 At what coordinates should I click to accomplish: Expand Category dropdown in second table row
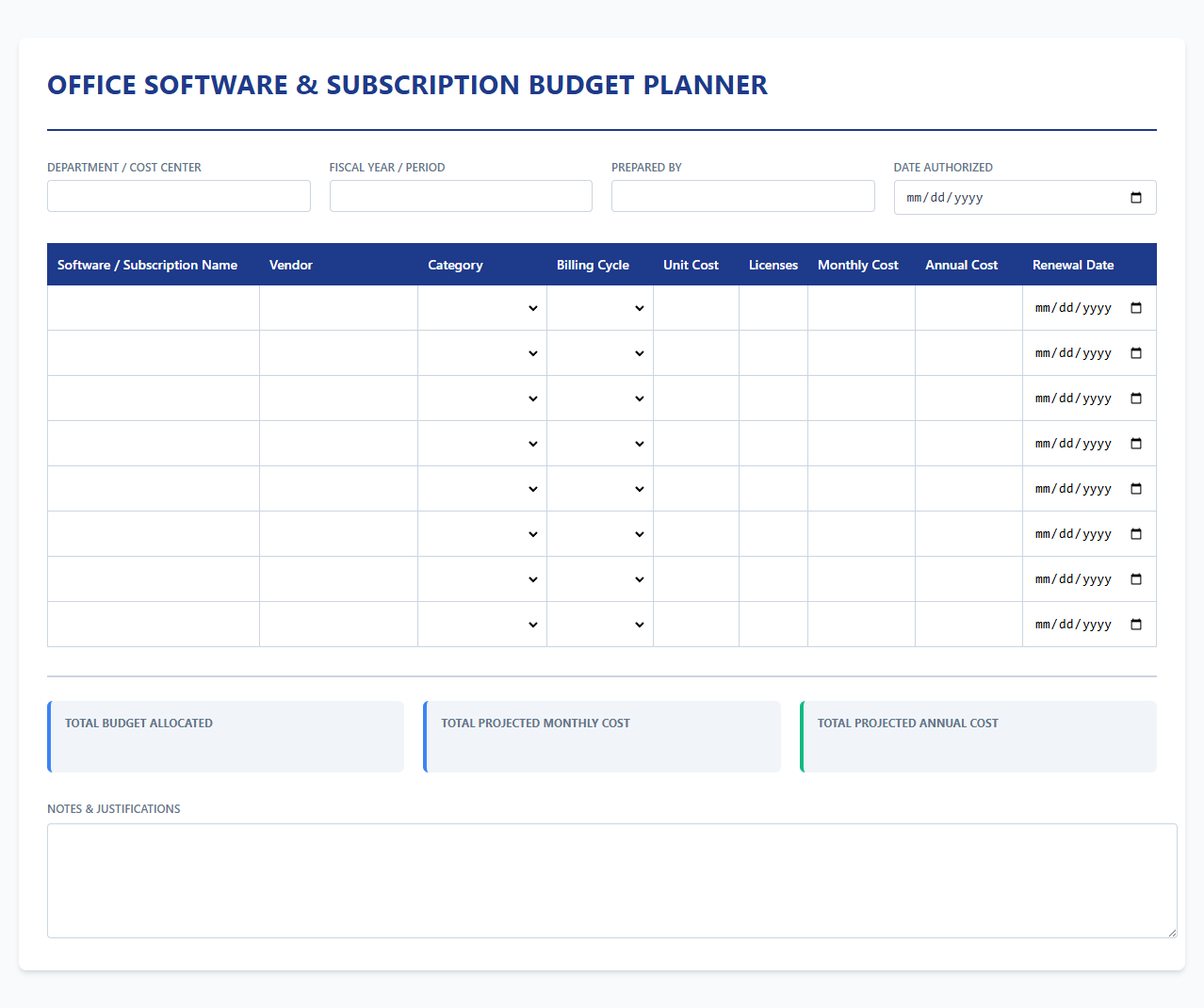pyautogui.click(x=482, y=353)
